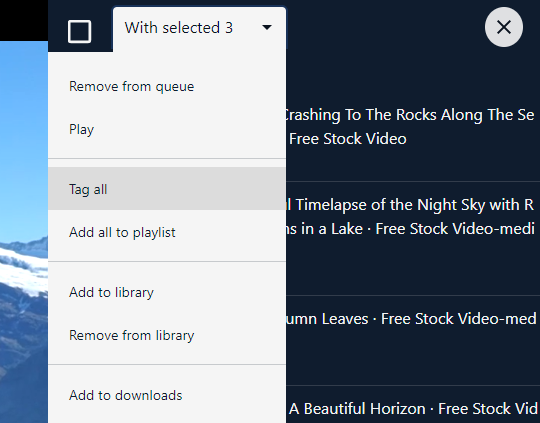
Task: Collapse the With selected 3 dropdown arrow
Action: tap(267, 27)
